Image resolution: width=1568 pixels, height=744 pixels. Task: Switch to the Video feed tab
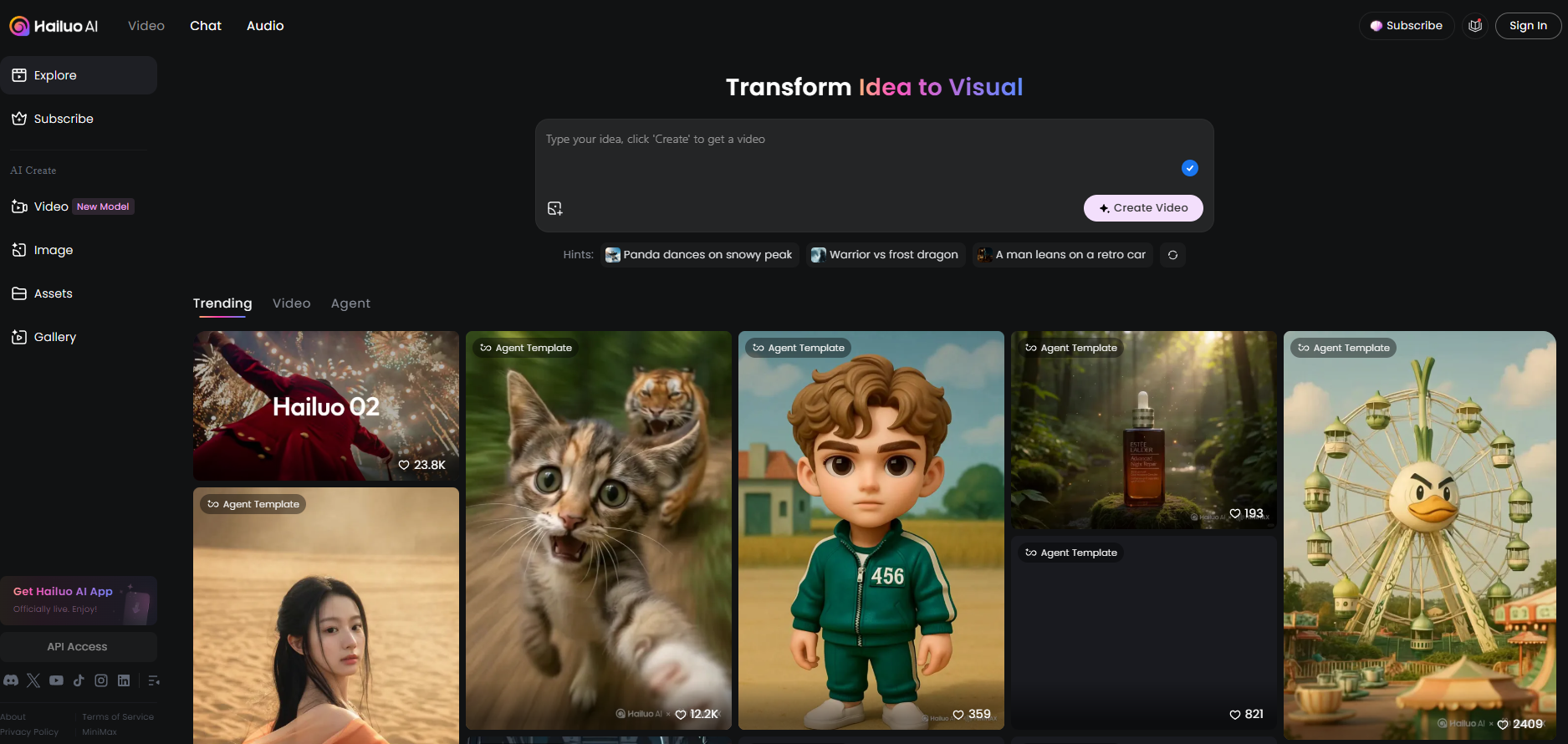(x=291, y=303)
